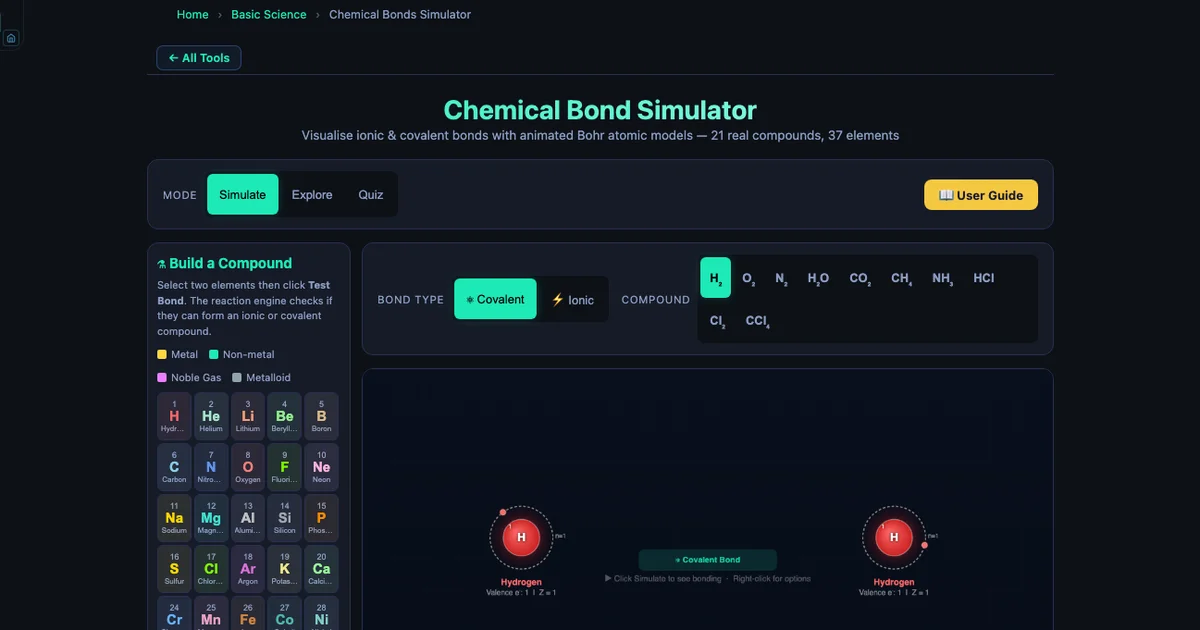Choose the HCl compound
1200x630 pixels.
[x=984, y=278]
